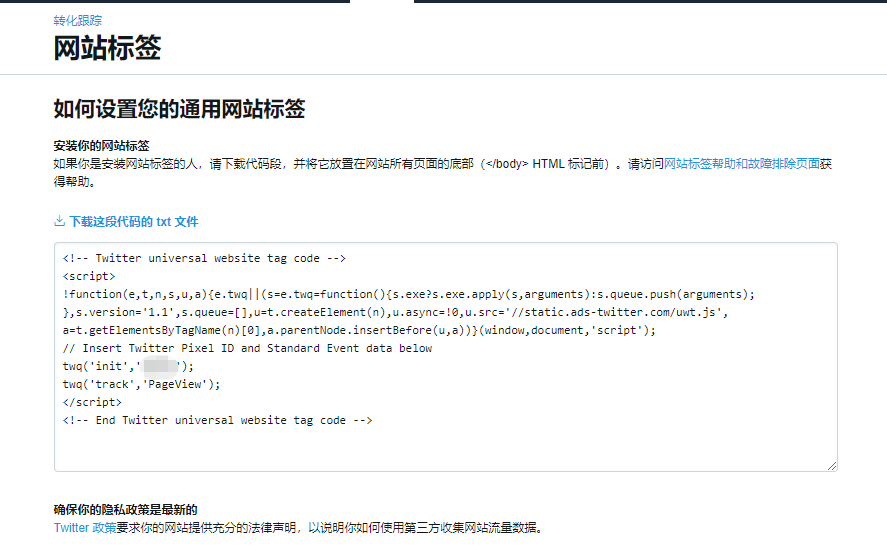Click the twq('track','PageView'); code line
887x548 pixels.
141,385
